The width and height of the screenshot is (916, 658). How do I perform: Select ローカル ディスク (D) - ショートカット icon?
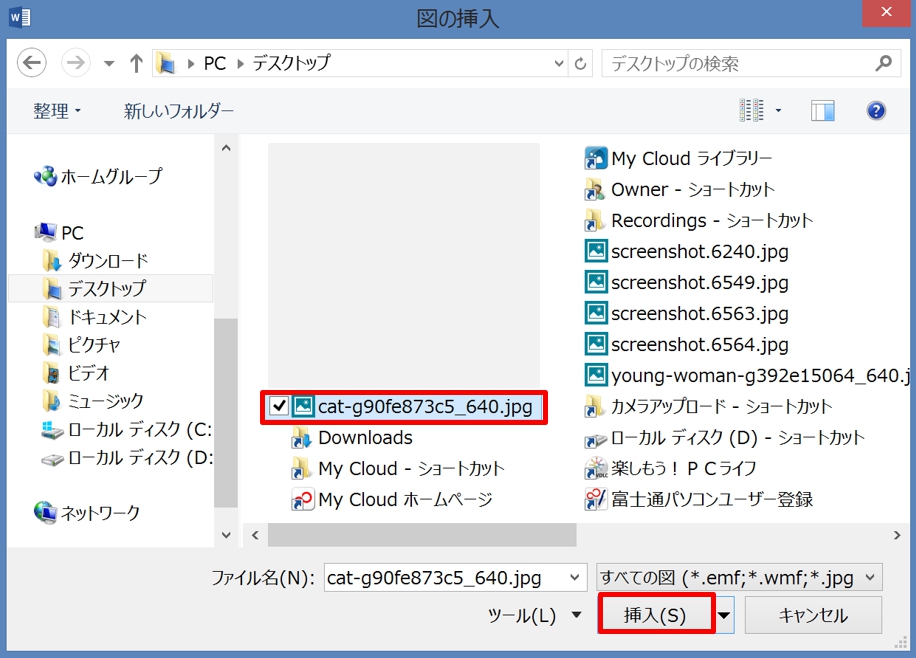pyautogui.click(x=596, y=439)
